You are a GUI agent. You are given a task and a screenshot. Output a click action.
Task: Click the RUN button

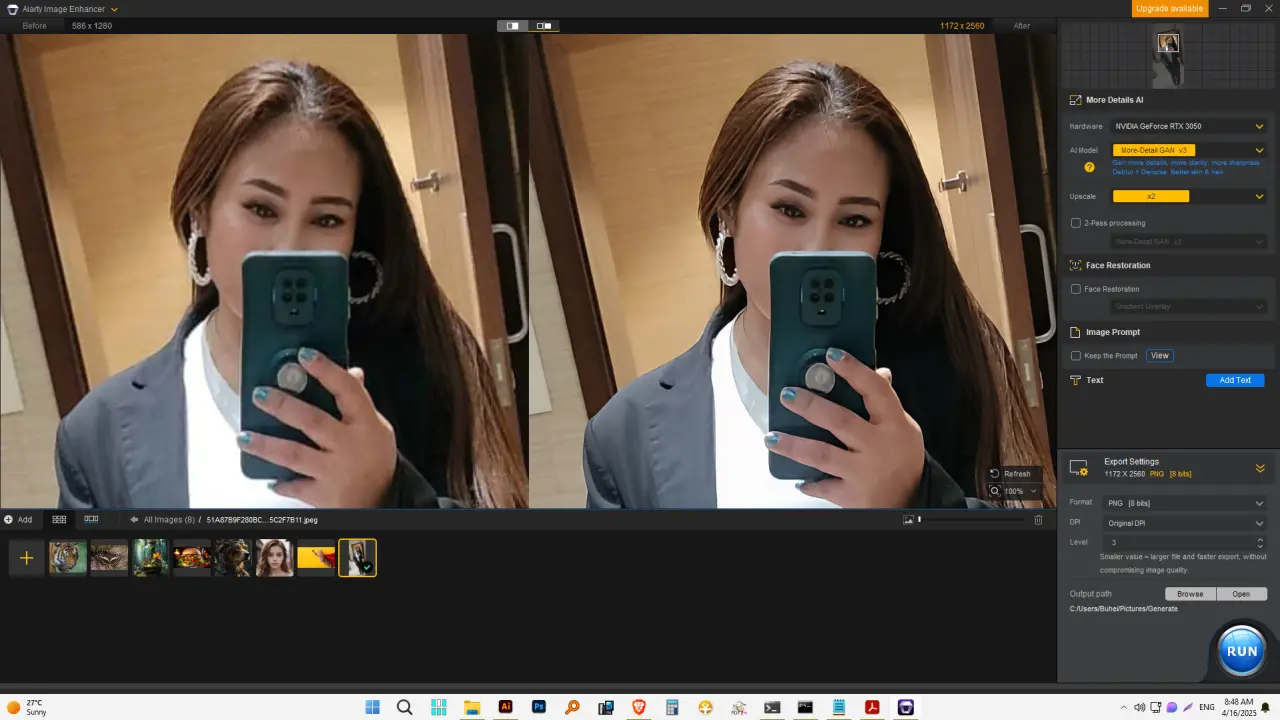[1242, 651]
